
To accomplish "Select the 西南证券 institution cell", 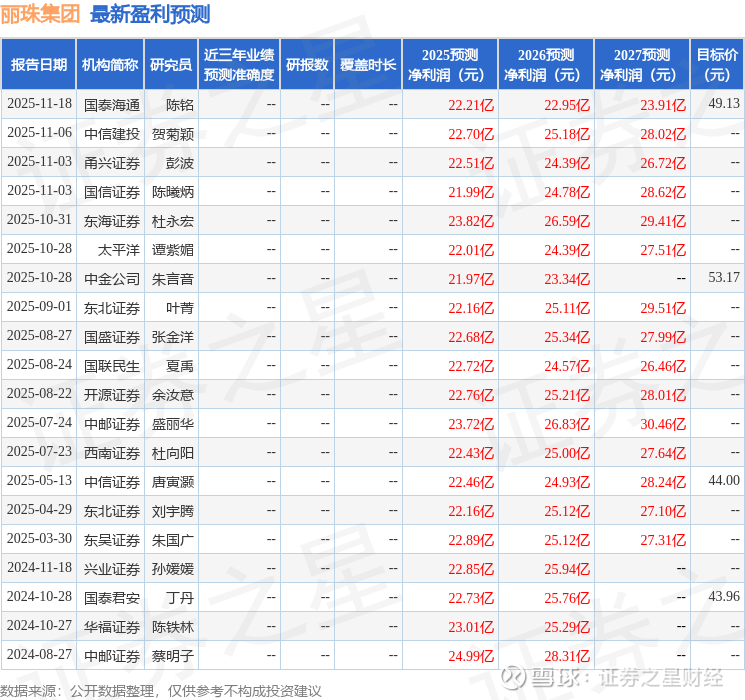I will point(112,453).
